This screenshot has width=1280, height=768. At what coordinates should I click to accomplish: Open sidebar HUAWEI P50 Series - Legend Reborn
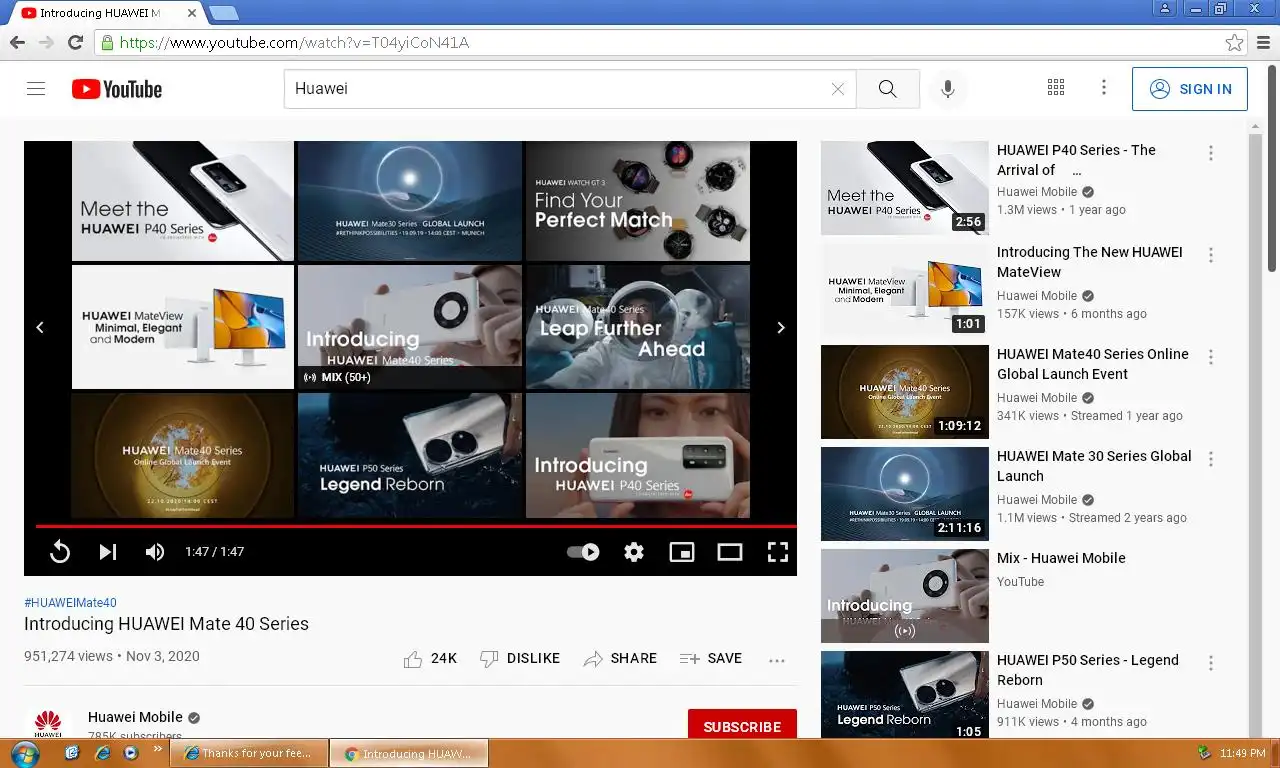pyautogui.click(x=1088, y=670)
